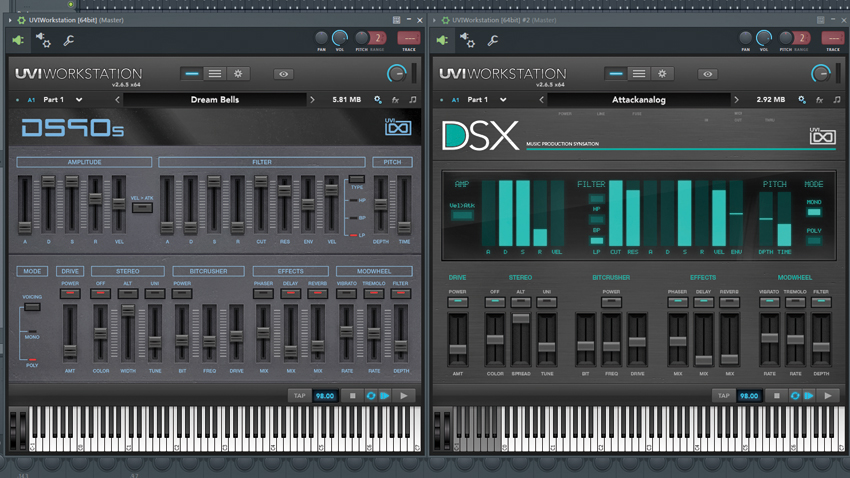The height and width of the screenshot is (478, 850).
Task: Click the music note icon beside Dream Bells
Action: (x=413, y=100)
